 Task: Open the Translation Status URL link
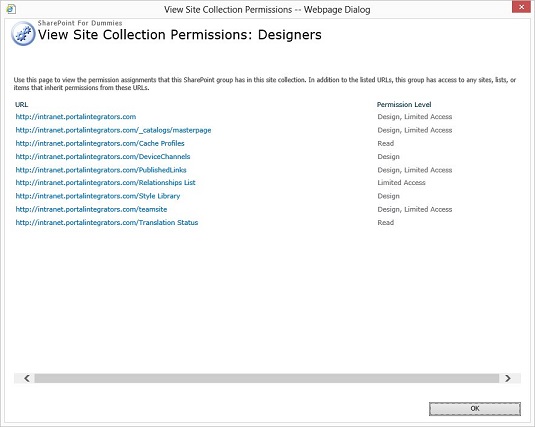(107, 223)
